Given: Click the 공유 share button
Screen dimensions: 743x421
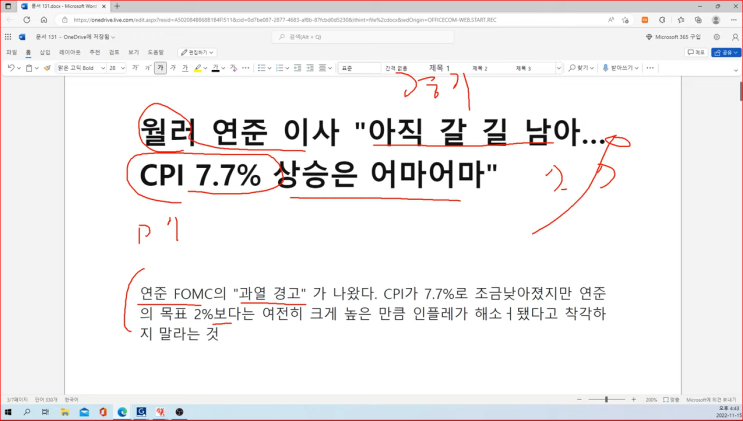Looking at the screenshot, I should point(726,52).
